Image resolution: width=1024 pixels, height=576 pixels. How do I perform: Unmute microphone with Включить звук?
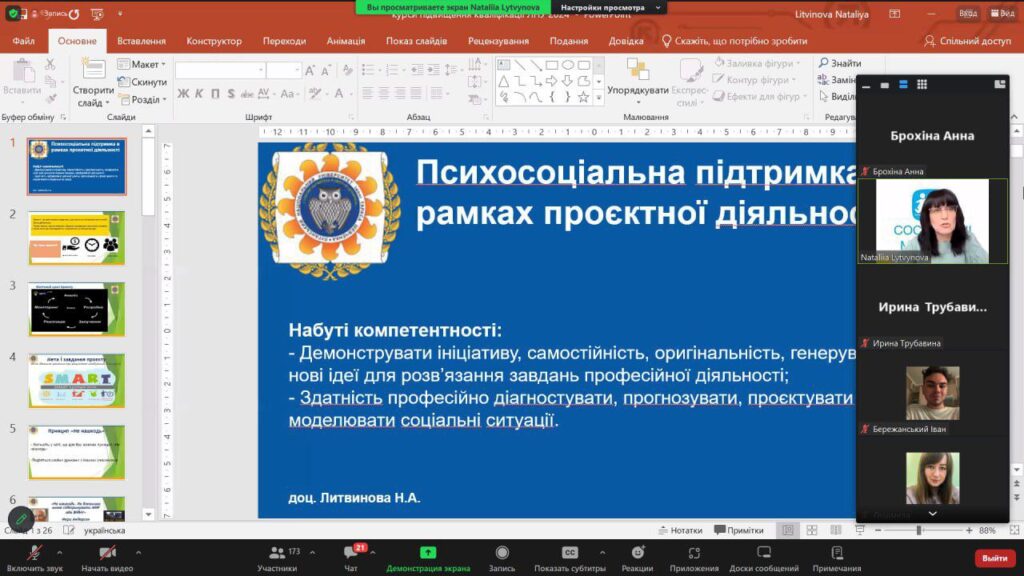(34, 553)
